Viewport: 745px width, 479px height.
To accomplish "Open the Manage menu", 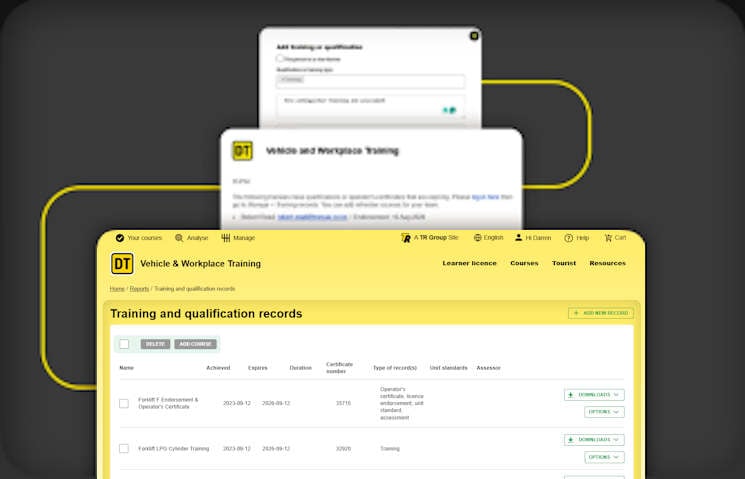I will pos(238,238).
